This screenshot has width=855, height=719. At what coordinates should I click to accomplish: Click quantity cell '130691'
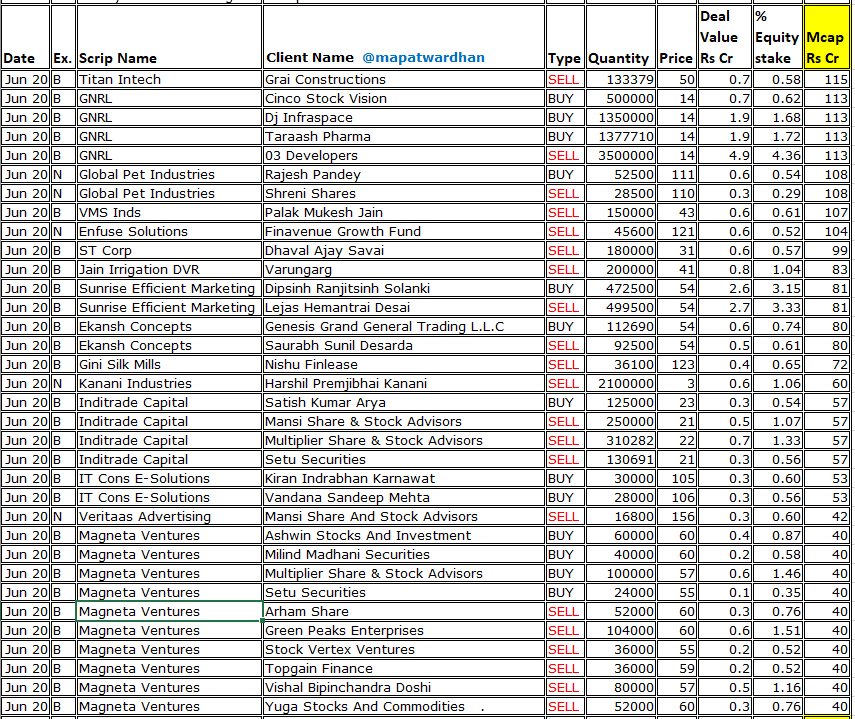(x=621, y=460)
